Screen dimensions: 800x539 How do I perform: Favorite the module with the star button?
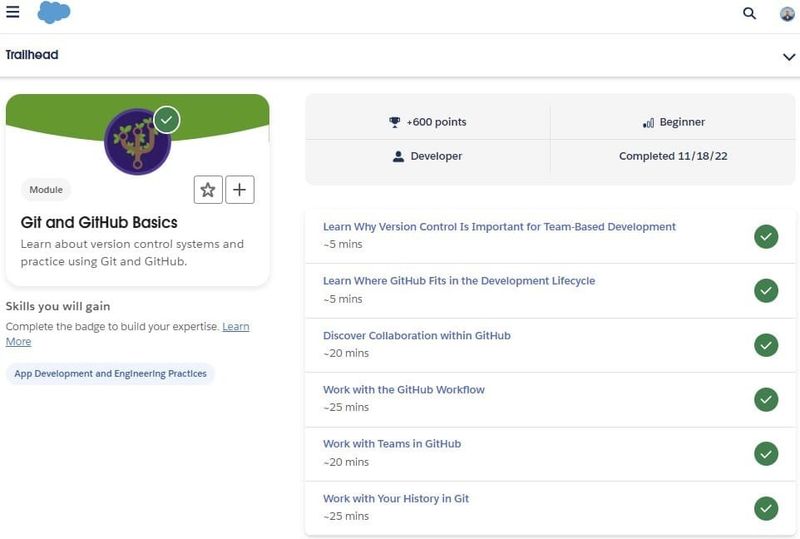[x=208, y=190]
